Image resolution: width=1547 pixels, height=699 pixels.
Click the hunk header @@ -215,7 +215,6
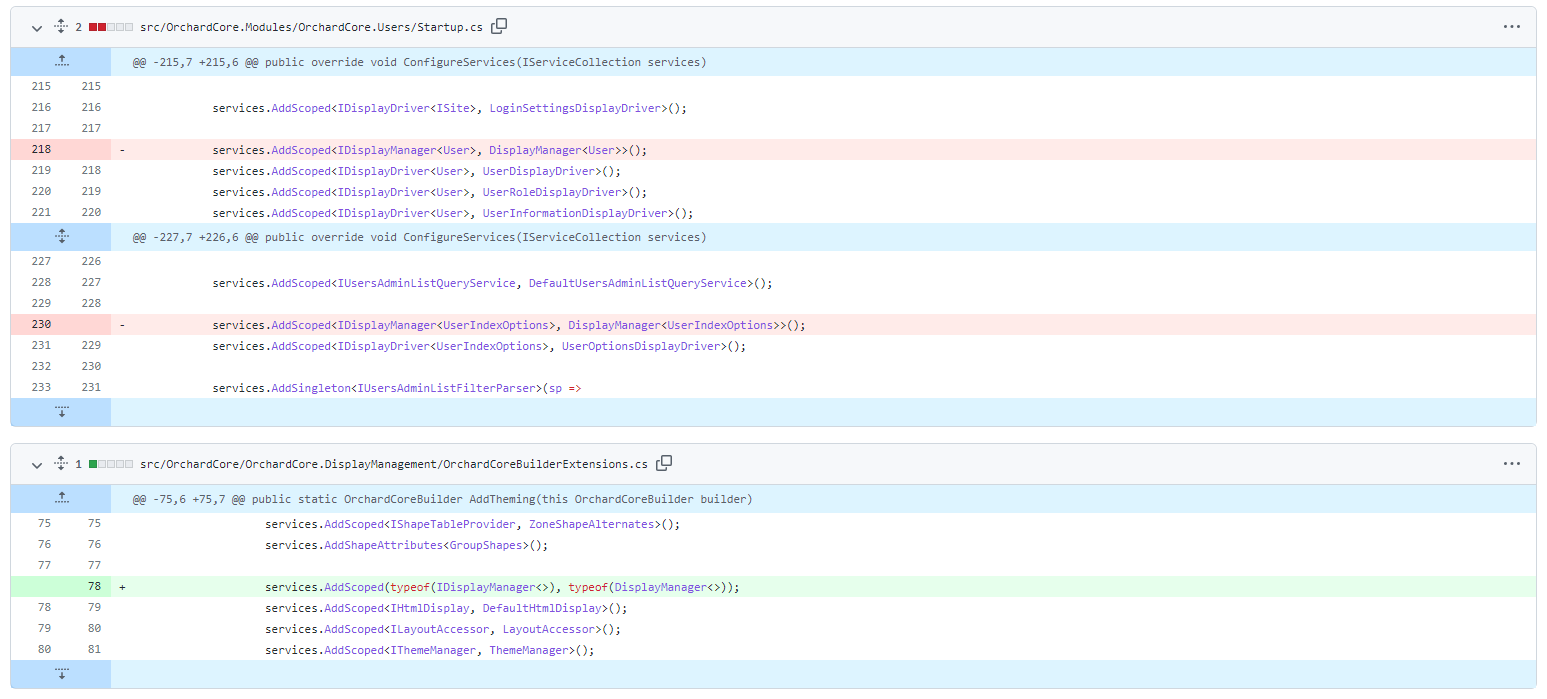pyautogui.click(x=419, y=62)
